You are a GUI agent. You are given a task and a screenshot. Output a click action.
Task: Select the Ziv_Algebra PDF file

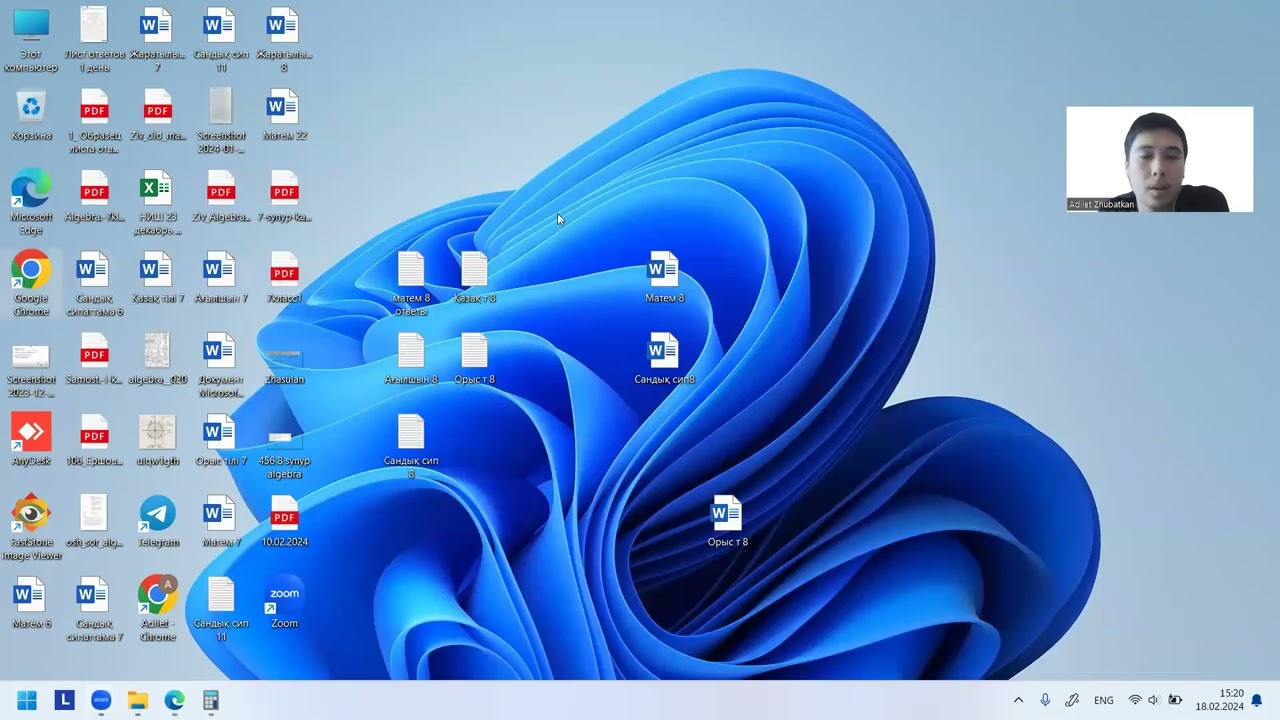coord(221,196)
